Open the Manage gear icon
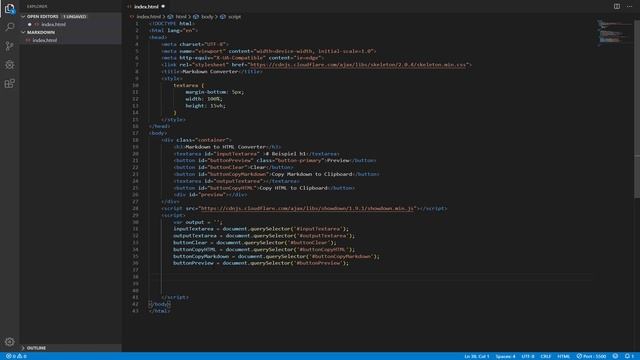640x360 pixels. pyautogui.click(x=9, y=342)
